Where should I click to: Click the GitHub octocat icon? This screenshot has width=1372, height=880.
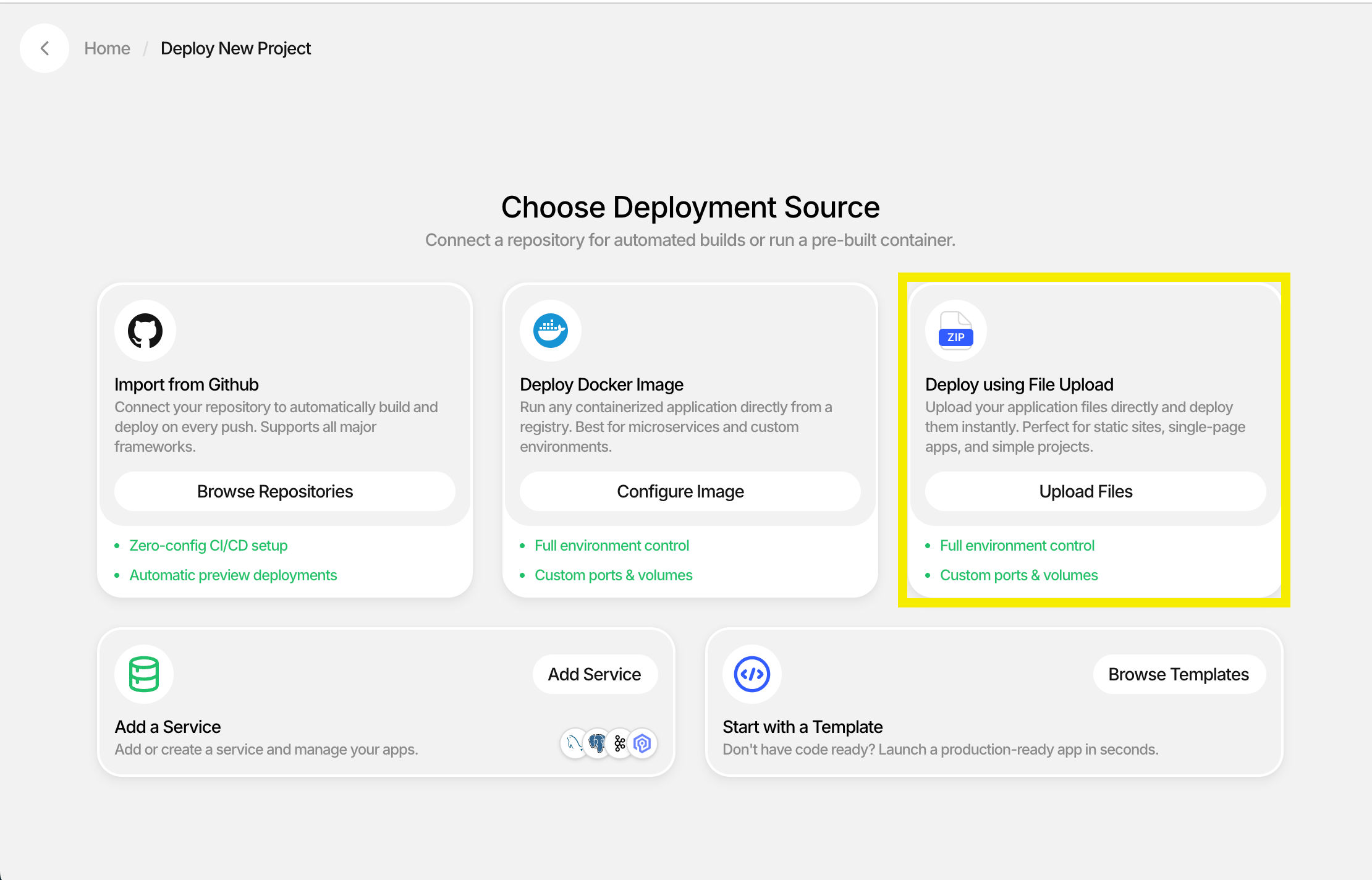145,331
